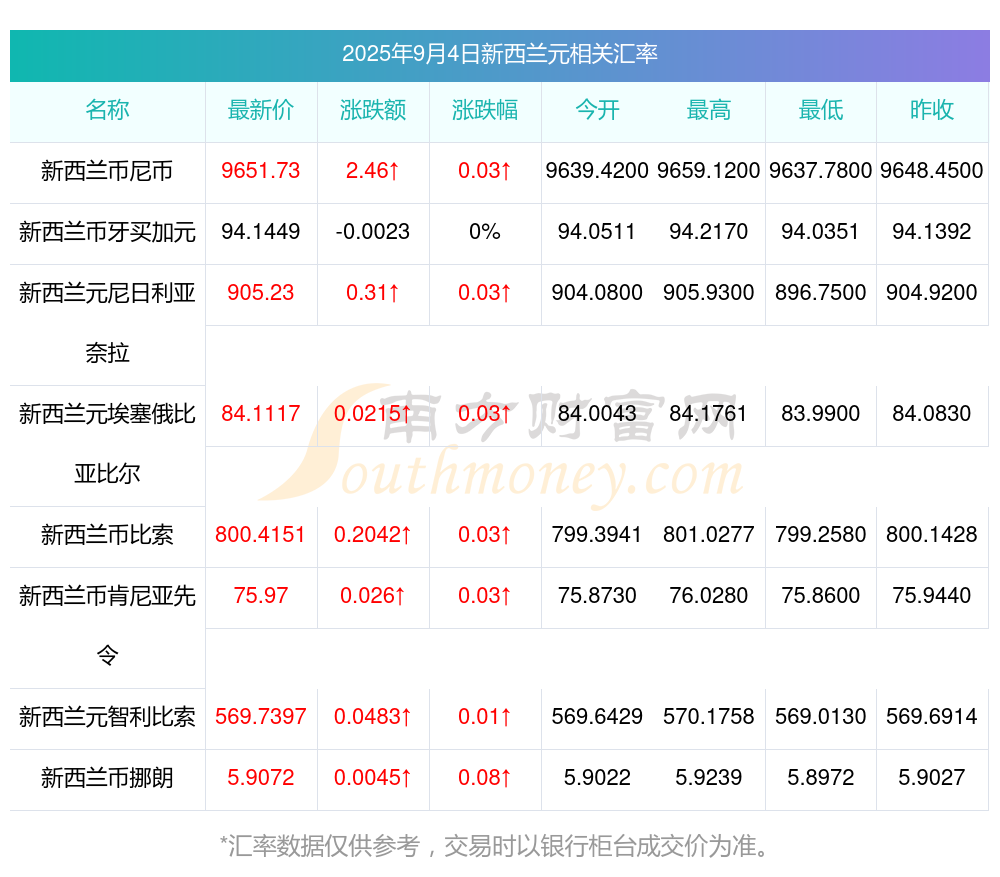Click previous close 569.6914
The height and width of the screenshot is (877, 1000).
[932, 717]
